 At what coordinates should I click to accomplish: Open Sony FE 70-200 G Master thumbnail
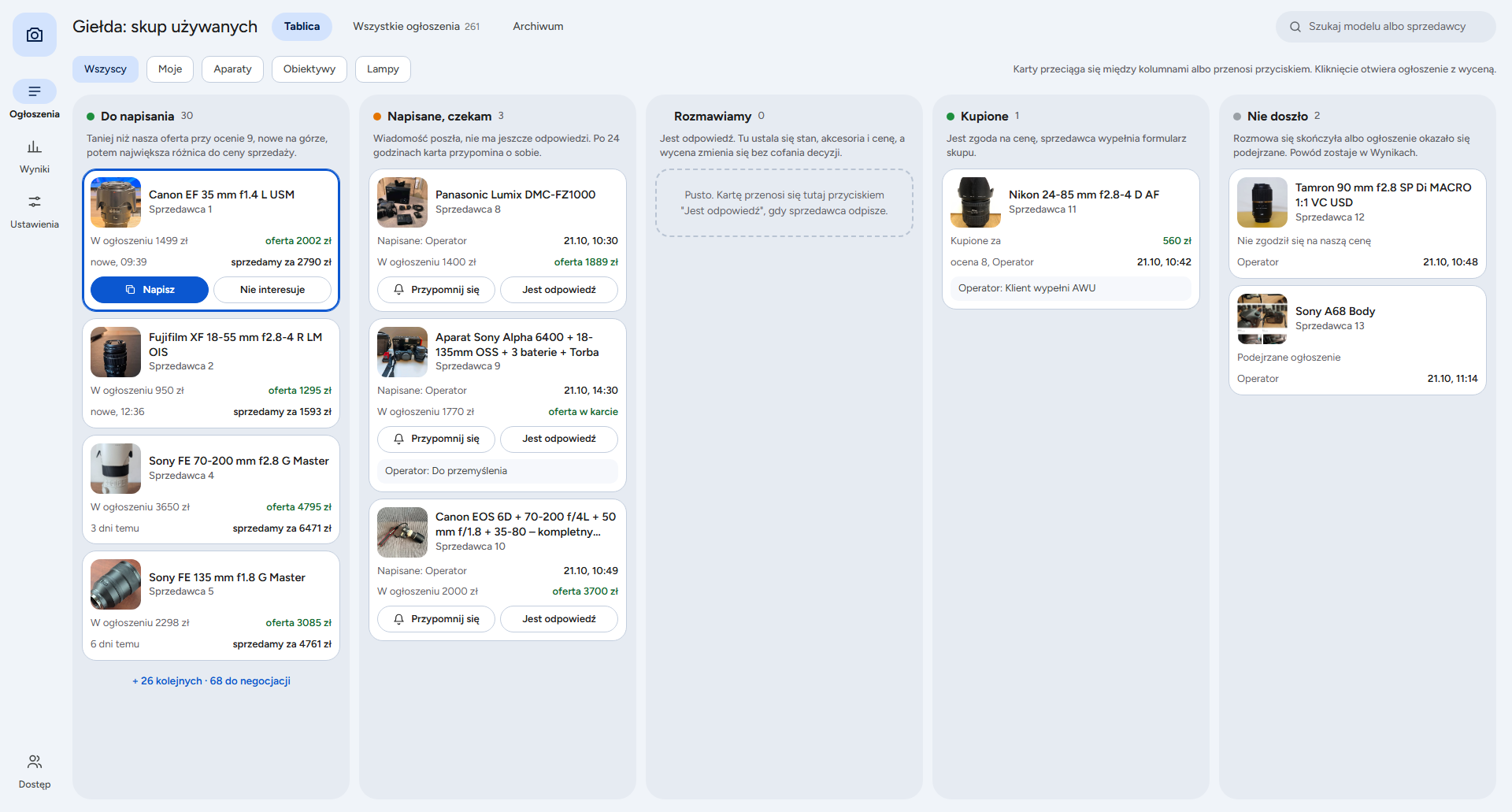click(116, 469)
